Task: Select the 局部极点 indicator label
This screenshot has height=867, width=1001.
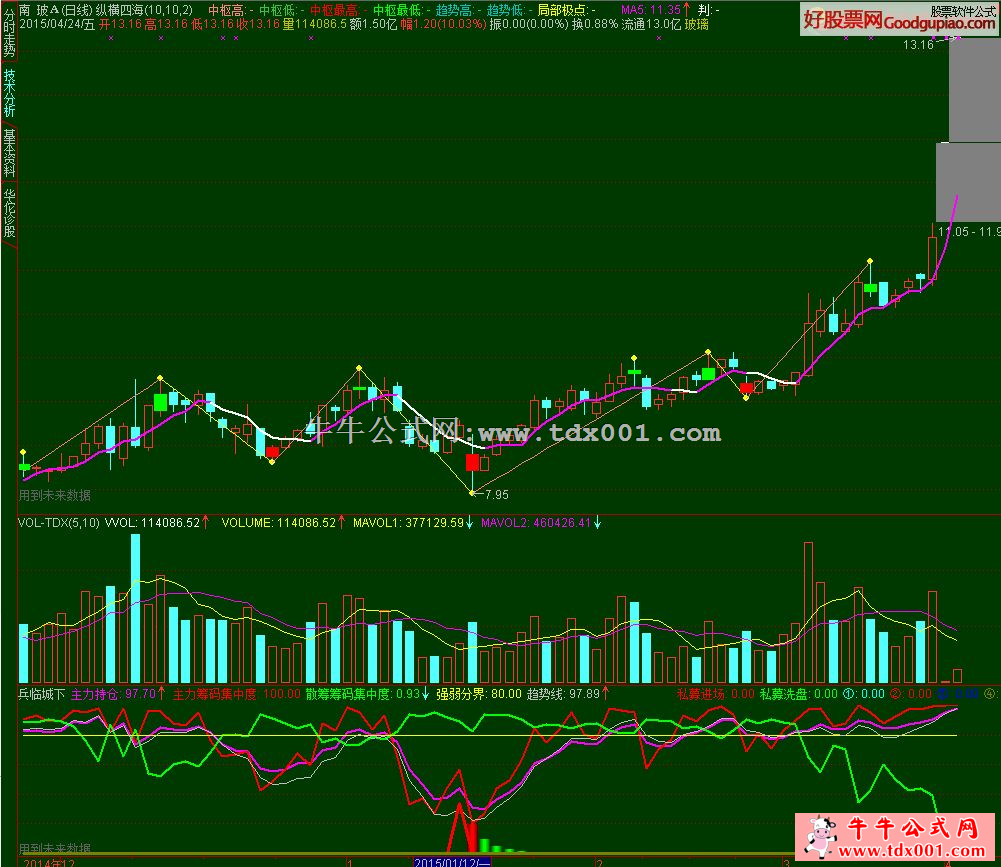Action: pos(562,10)
